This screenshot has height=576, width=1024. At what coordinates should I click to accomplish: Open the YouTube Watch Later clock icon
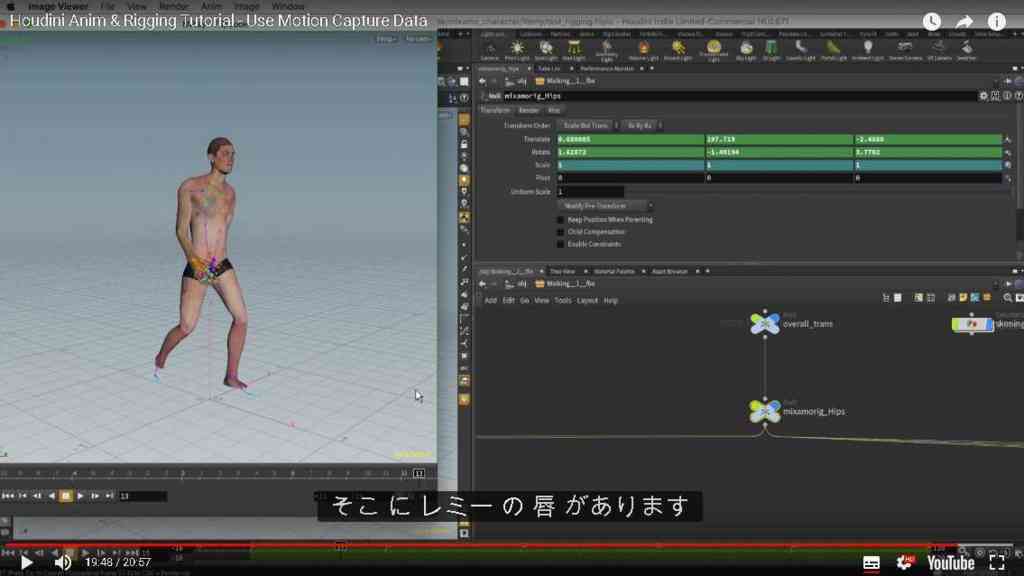[x=931, y=22]
